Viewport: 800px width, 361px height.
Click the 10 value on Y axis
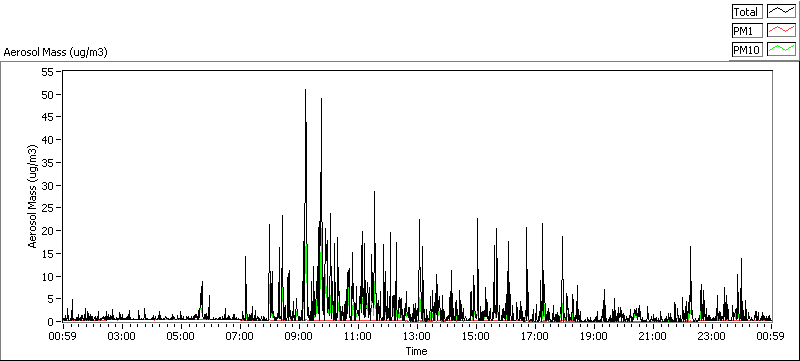point(48,276)
